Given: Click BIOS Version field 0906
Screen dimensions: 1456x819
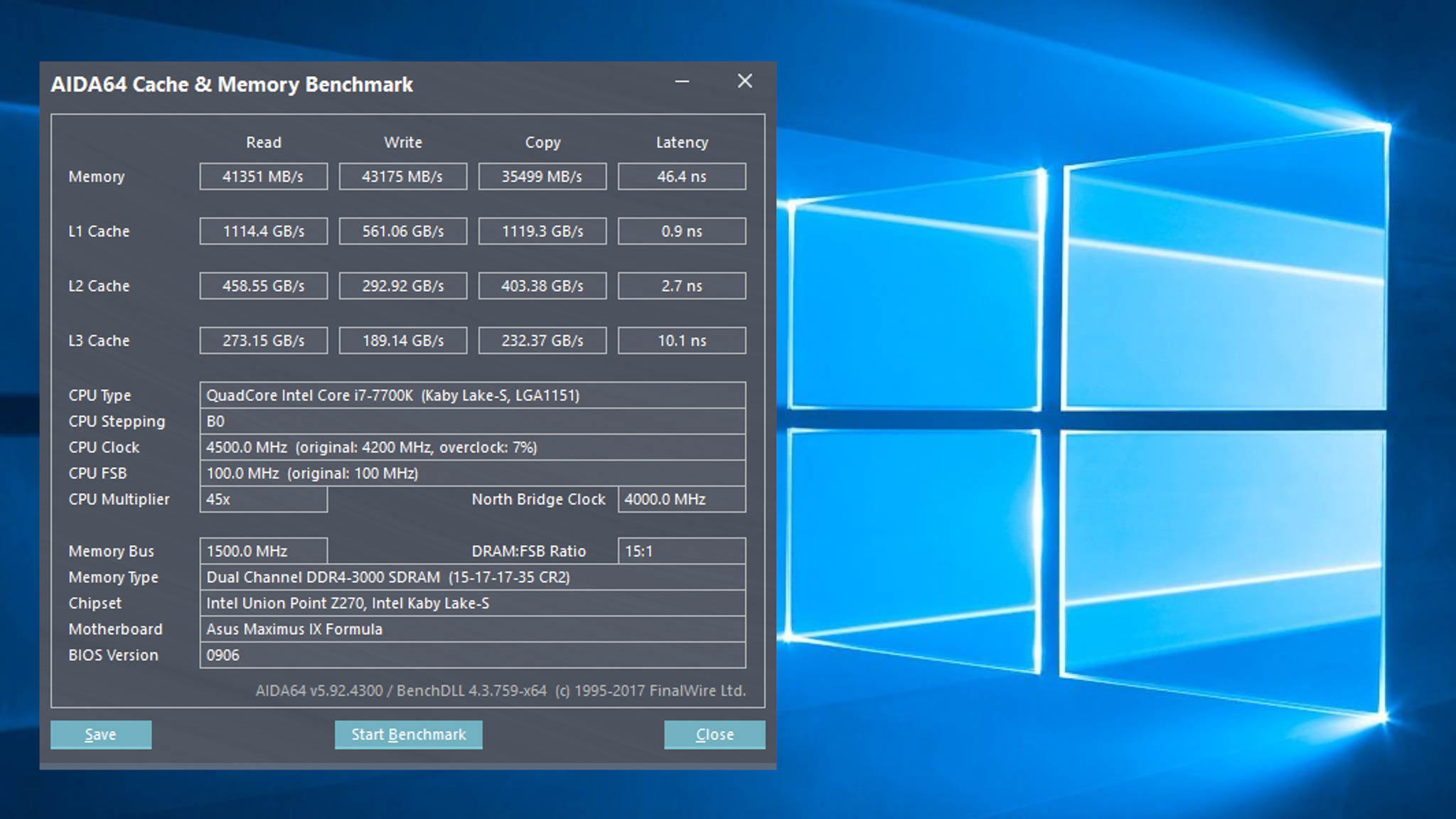Looking at the screenshot, I should 472,655.
